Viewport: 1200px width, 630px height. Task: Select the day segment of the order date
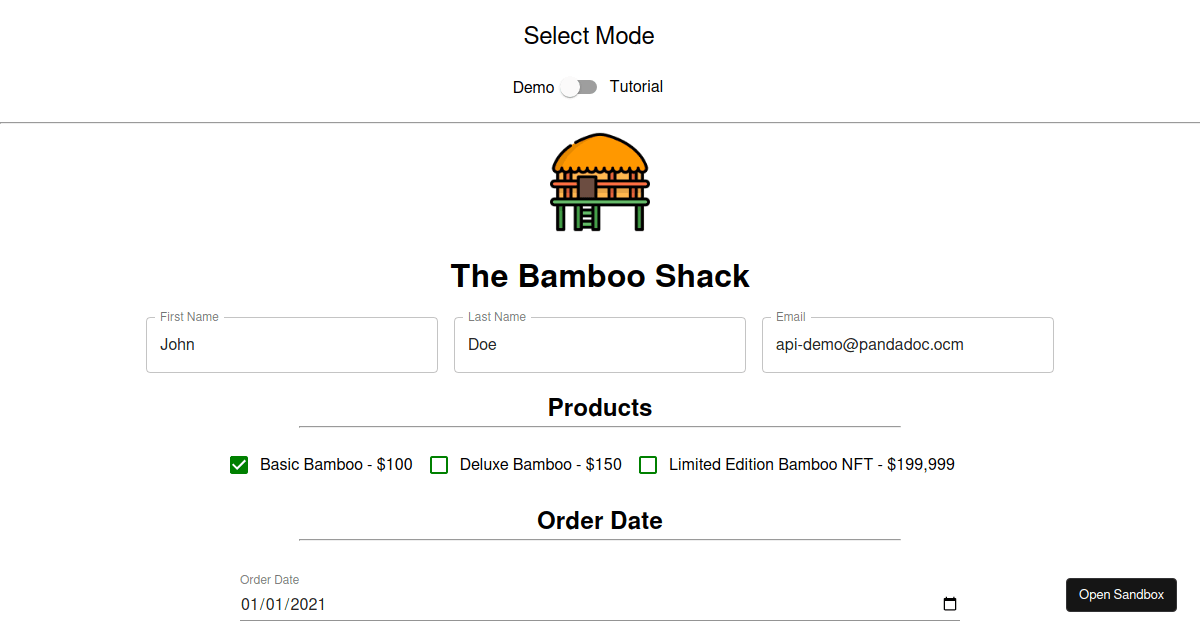click(x=275, y=604)
